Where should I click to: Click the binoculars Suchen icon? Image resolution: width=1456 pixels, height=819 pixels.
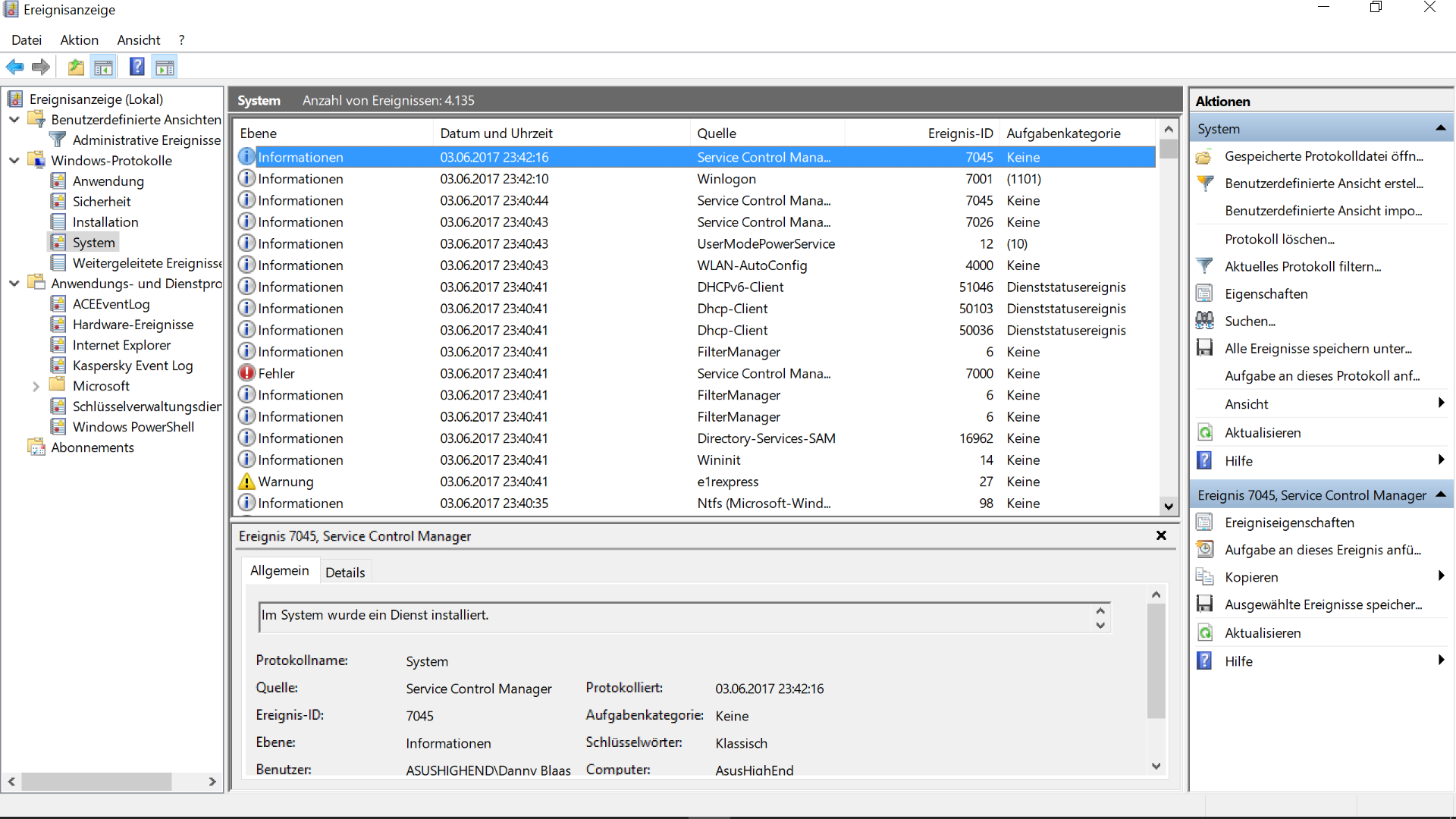tap(1204, 321)
